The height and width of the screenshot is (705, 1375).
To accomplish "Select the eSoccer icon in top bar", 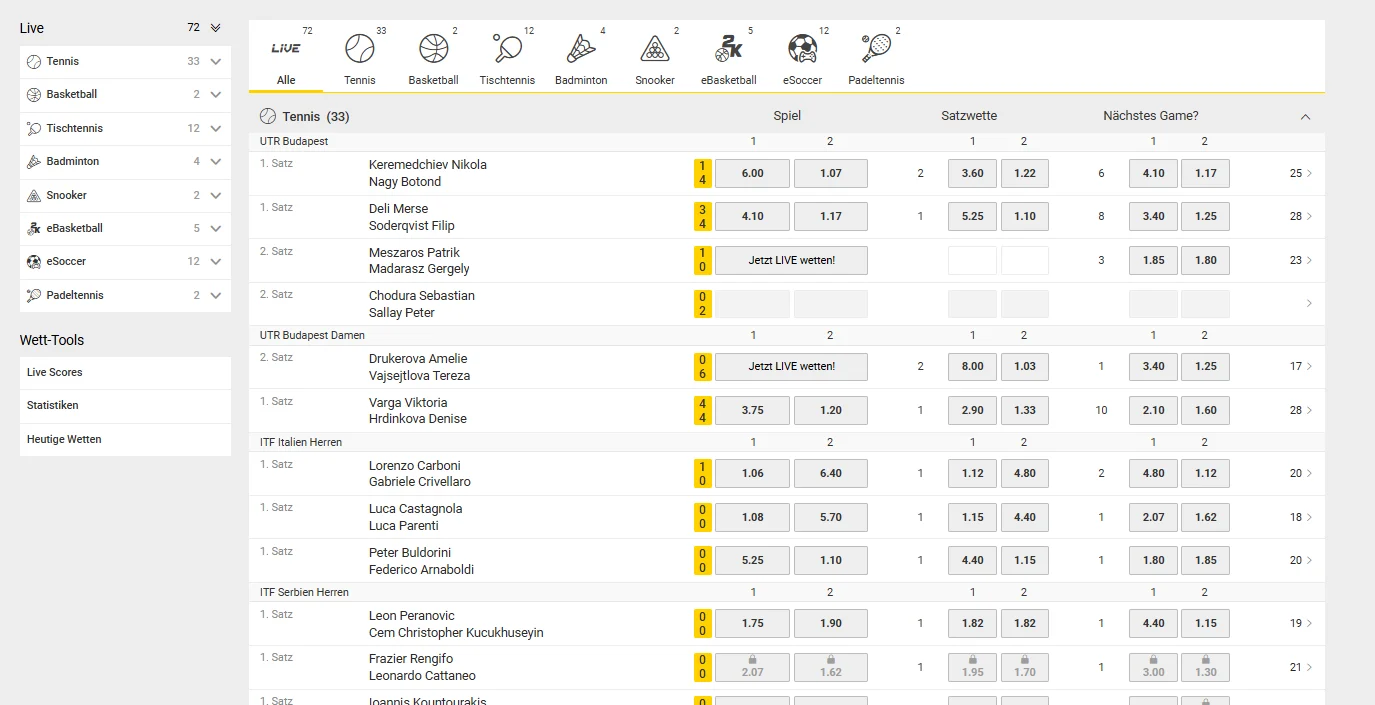I will point(802,48).
